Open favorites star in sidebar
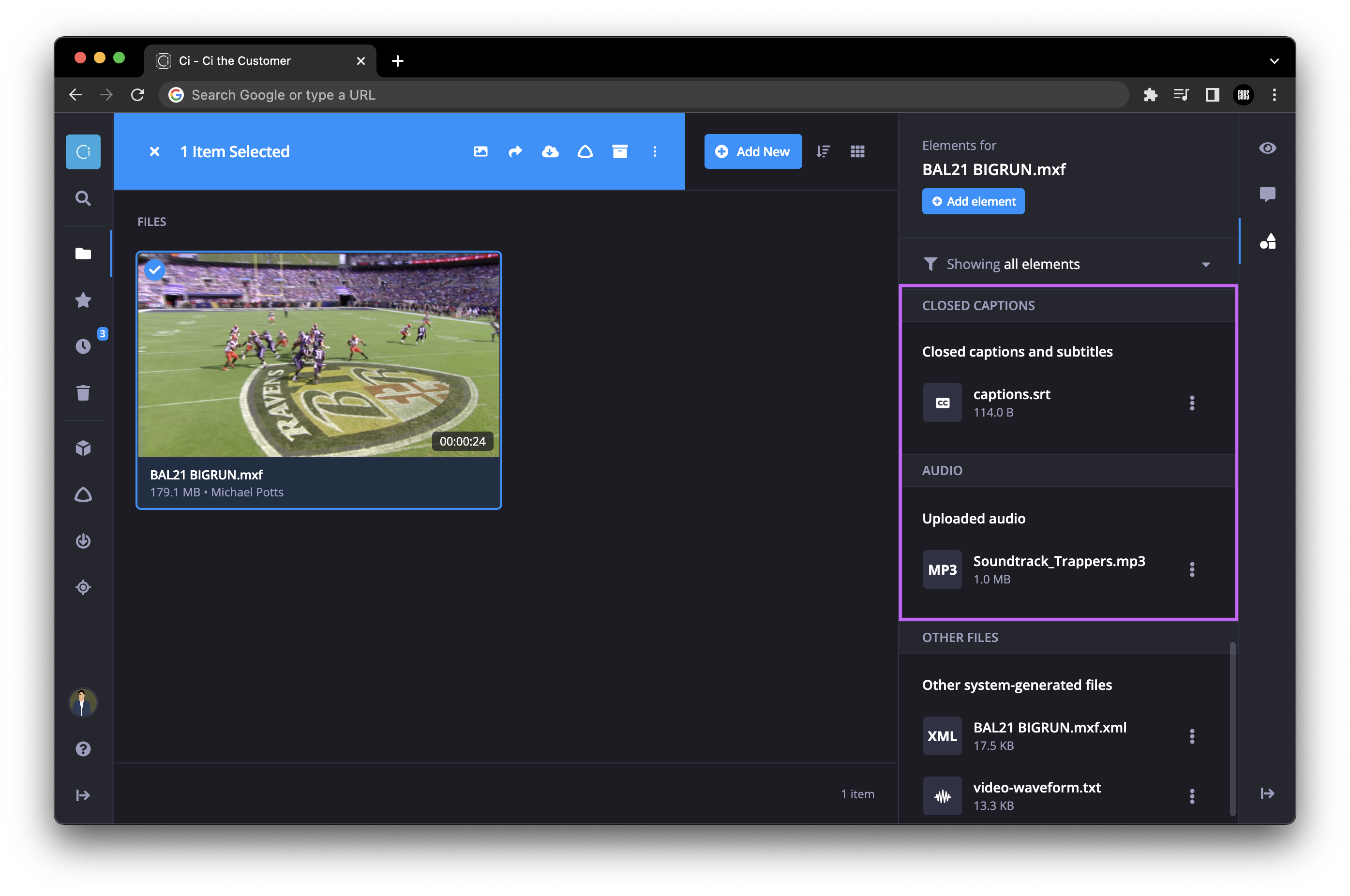Image resolution: width=1350 pixels, height=896 pixels. tap(83, 300)
